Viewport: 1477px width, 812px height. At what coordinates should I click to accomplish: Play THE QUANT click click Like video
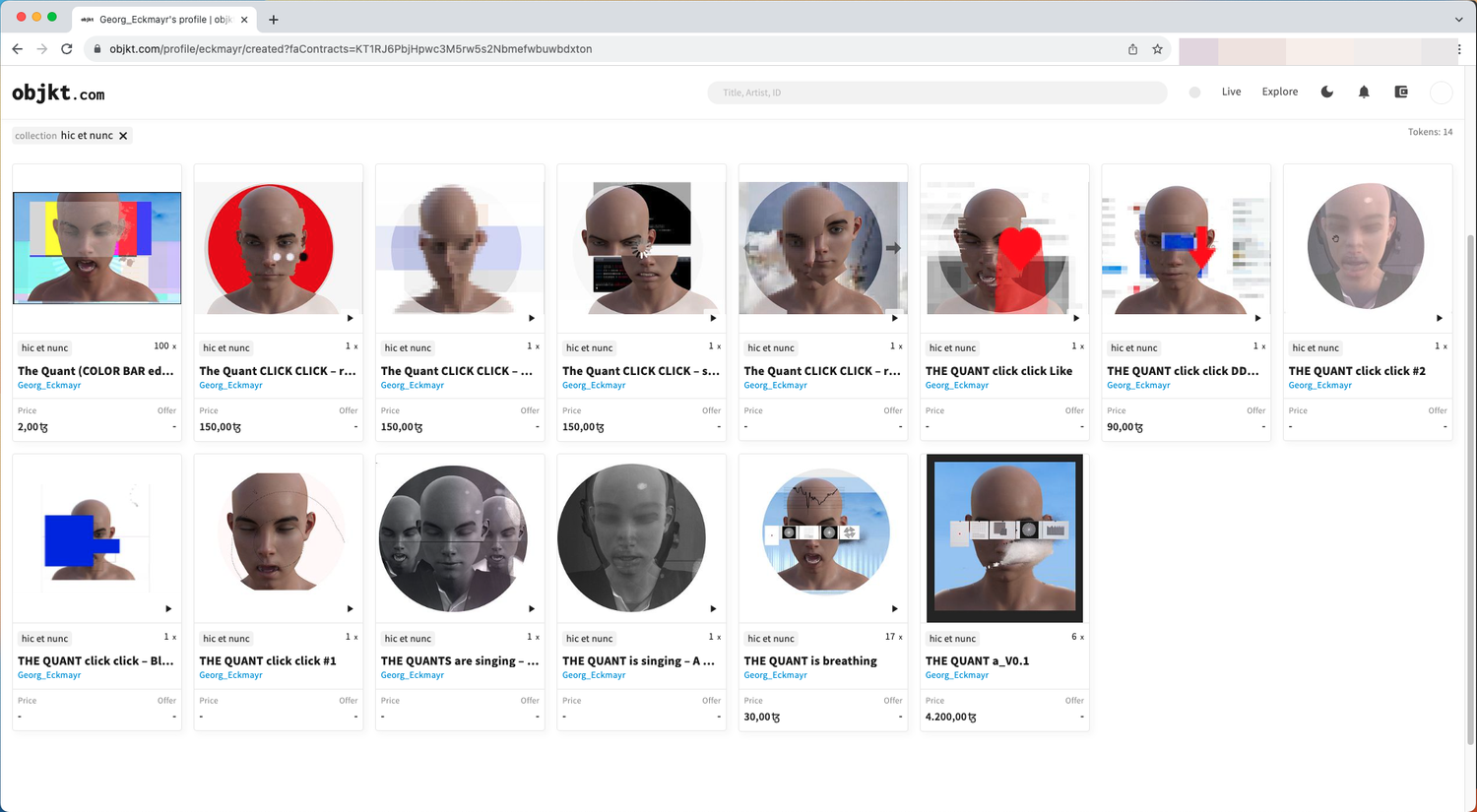(x=1075, y=318)
